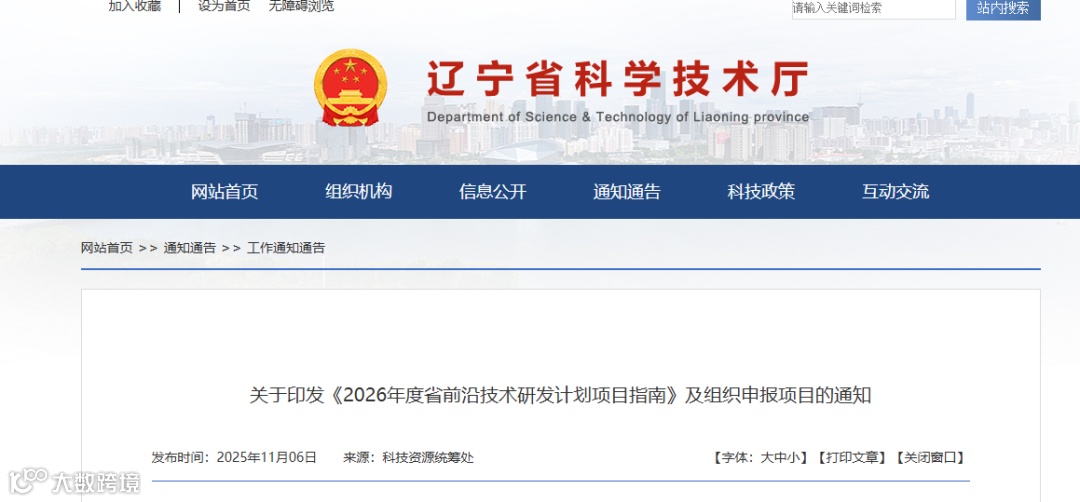The width and height of the screenshot is (1080, 502).
Task: Click 打印文章 to print the article
Action: pyautogui.click(x=851, y=458)
